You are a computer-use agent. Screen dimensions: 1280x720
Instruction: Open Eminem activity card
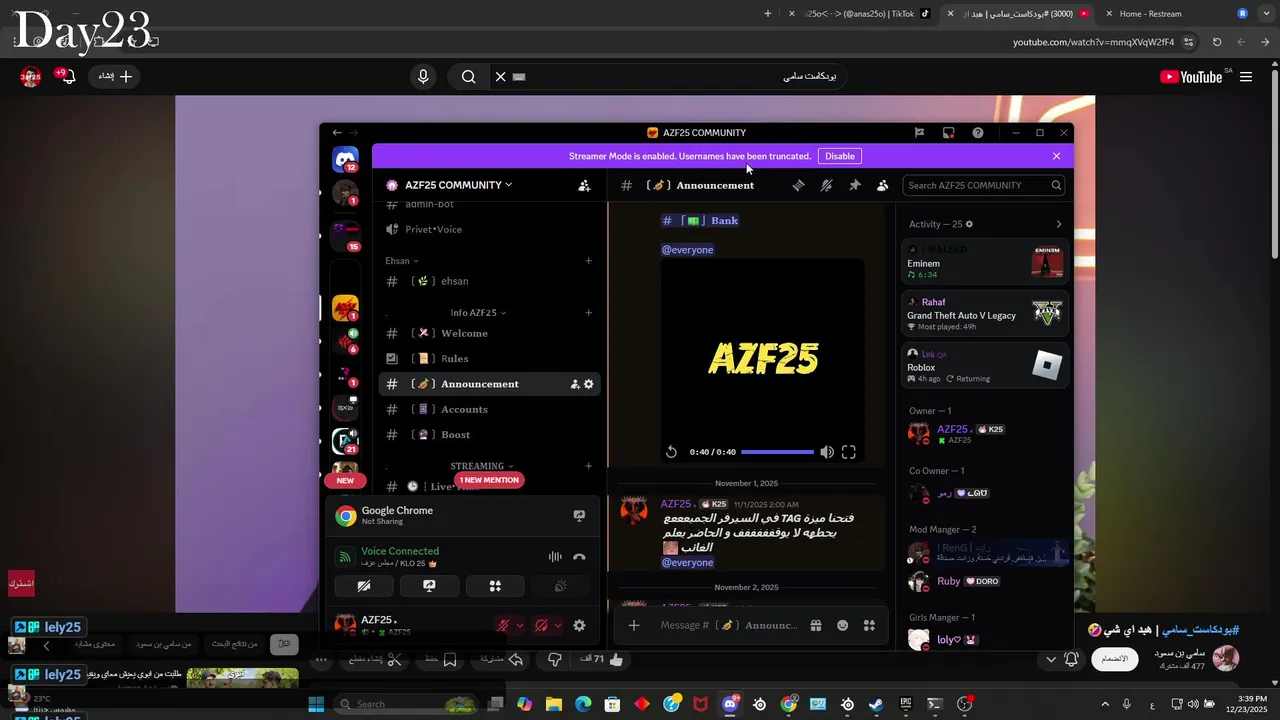tap(985, 263)
